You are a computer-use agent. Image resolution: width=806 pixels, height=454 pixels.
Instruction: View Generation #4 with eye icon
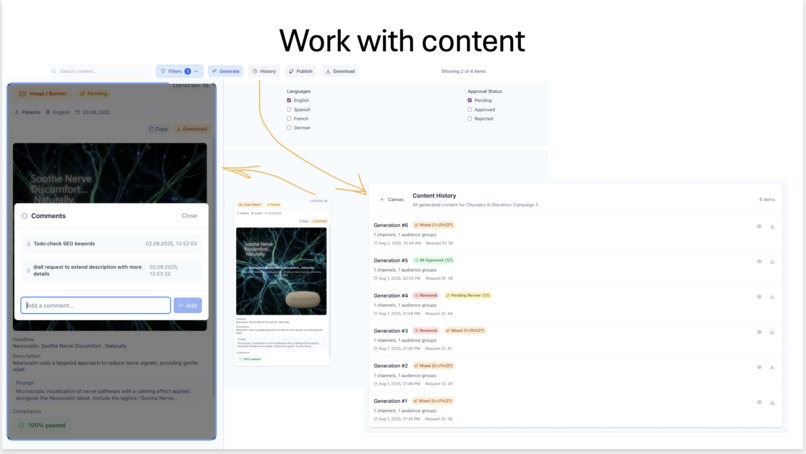coord(759,297)
